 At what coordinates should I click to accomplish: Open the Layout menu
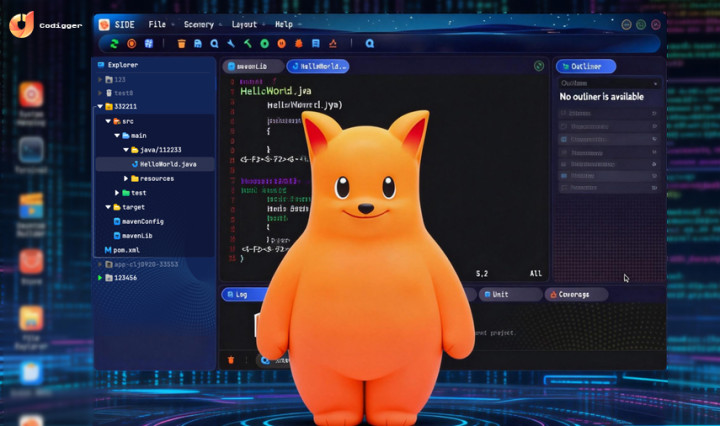[x=244, y=24]
